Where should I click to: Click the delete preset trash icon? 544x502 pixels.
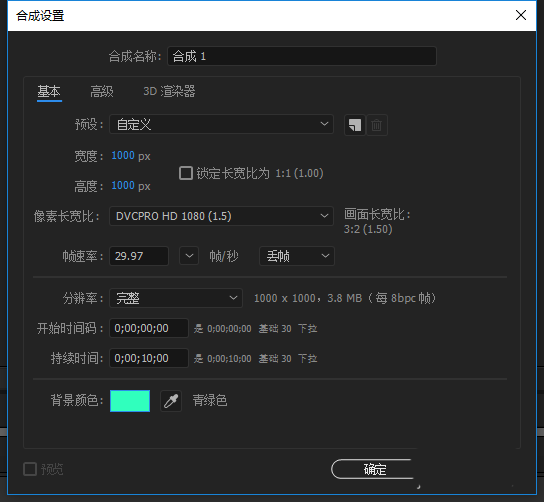(x=376, y=125)
